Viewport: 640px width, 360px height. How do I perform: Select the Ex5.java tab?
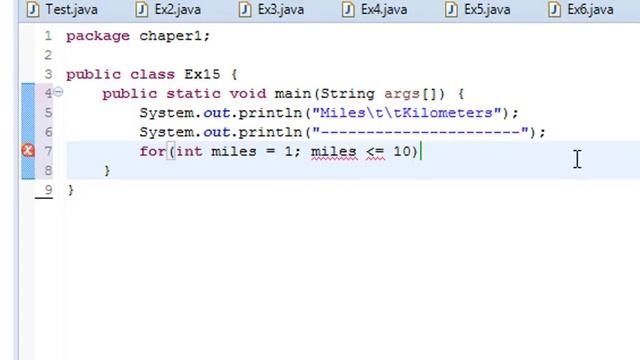tap(478, 9)
